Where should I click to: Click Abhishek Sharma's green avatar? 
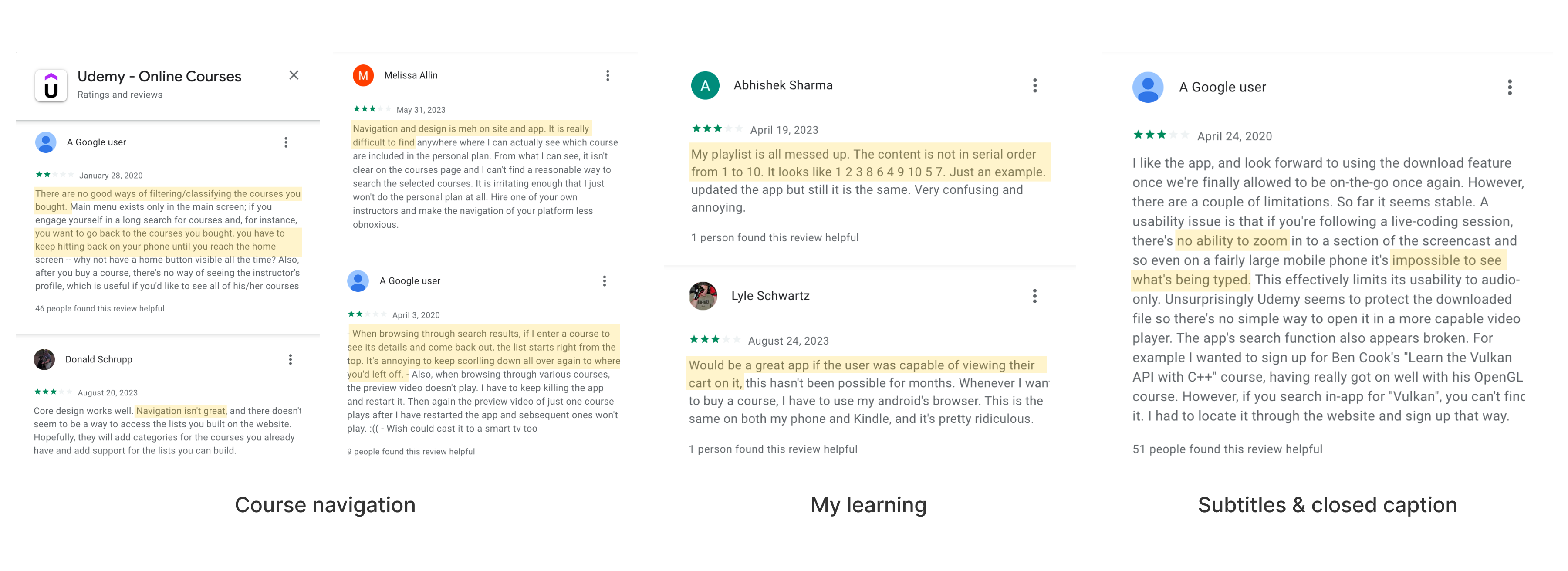click(x=705, y=86)
